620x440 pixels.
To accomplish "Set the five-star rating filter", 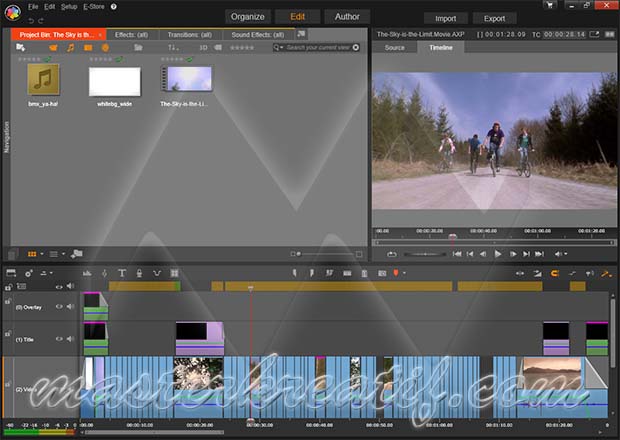I will coord(242,48).
